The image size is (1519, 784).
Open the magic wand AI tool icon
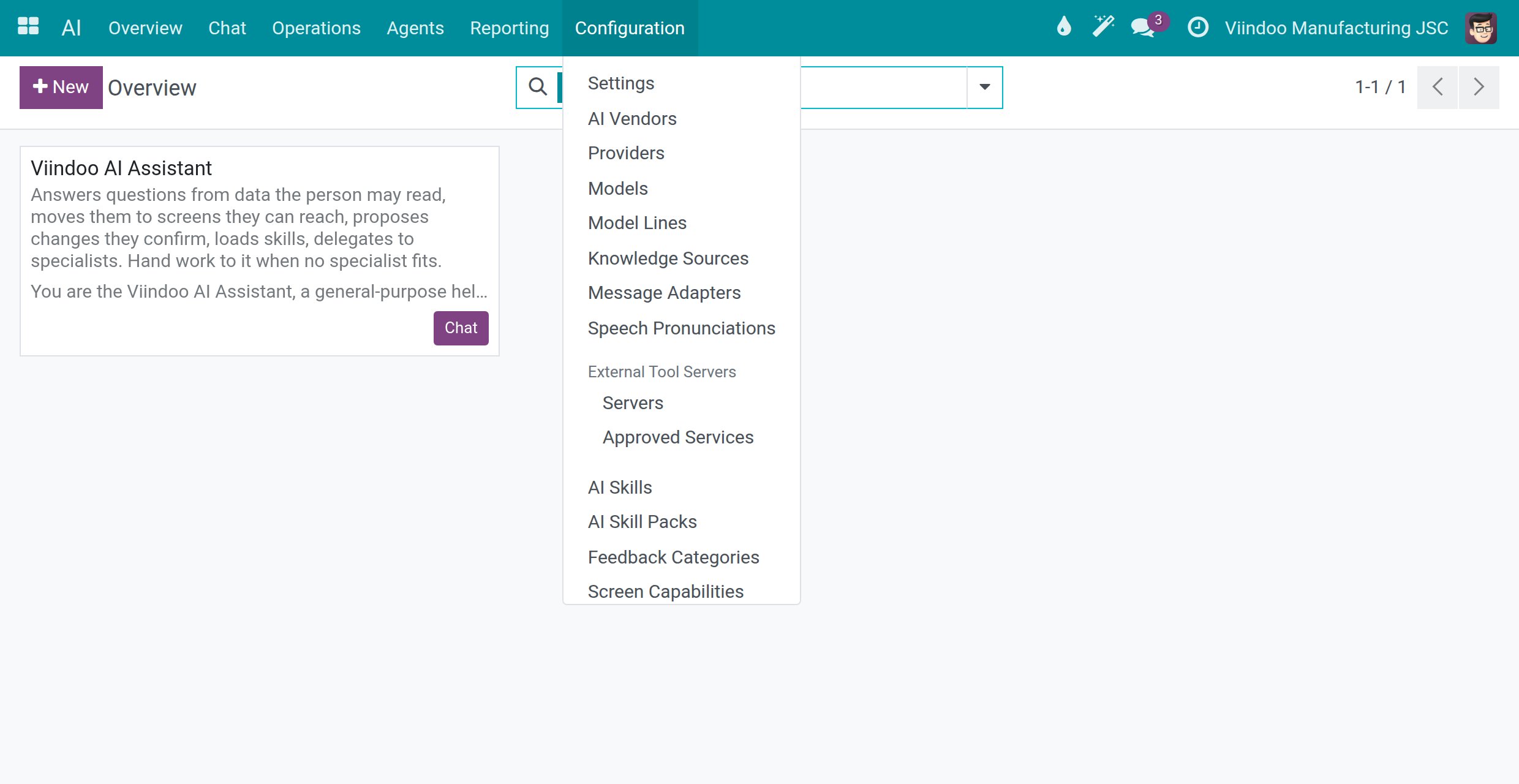(1103, 27)
